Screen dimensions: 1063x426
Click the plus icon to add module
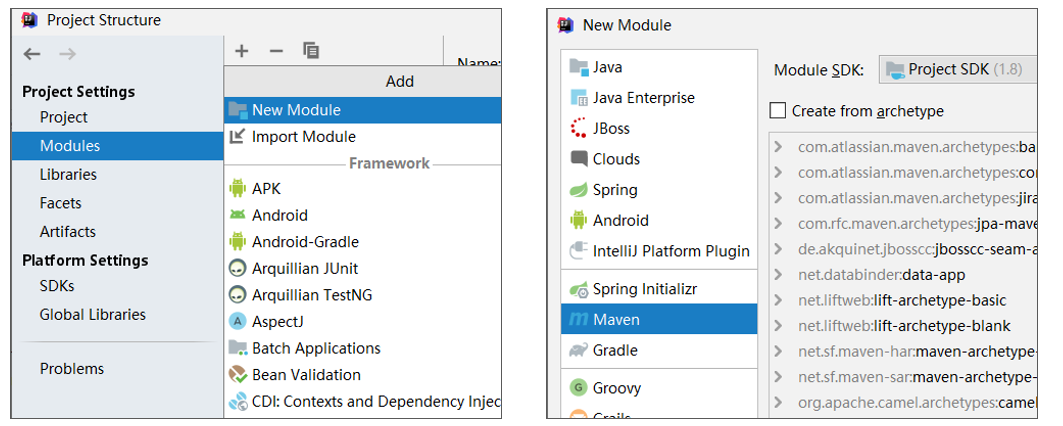click(241, 50)
